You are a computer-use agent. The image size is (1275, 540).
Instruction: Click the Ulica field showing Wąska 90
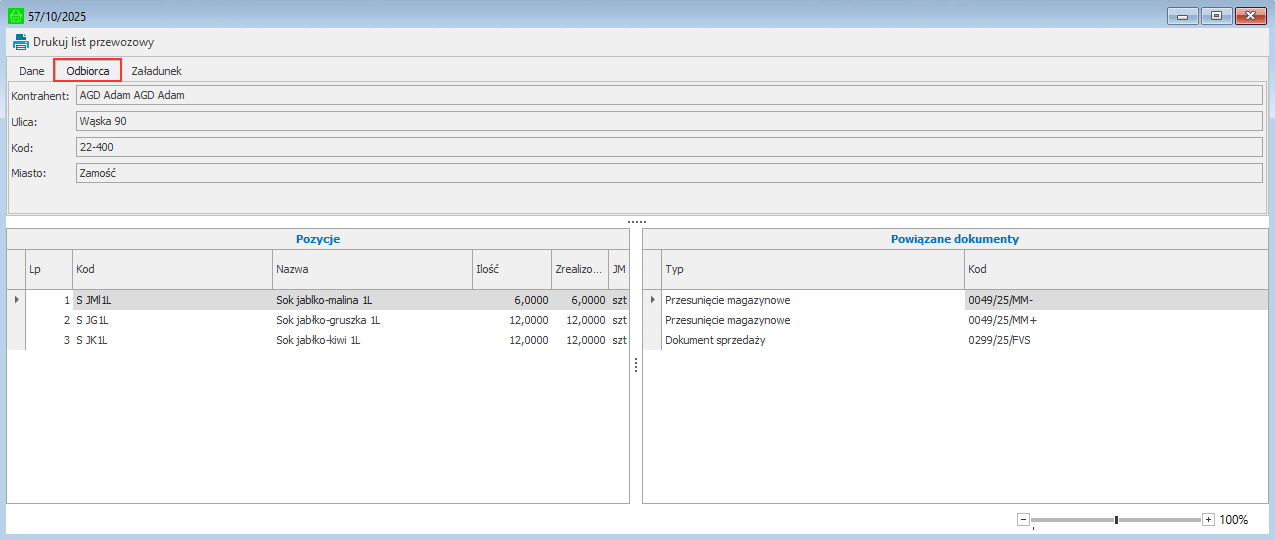pyautogui.click(x=668, y=121)
